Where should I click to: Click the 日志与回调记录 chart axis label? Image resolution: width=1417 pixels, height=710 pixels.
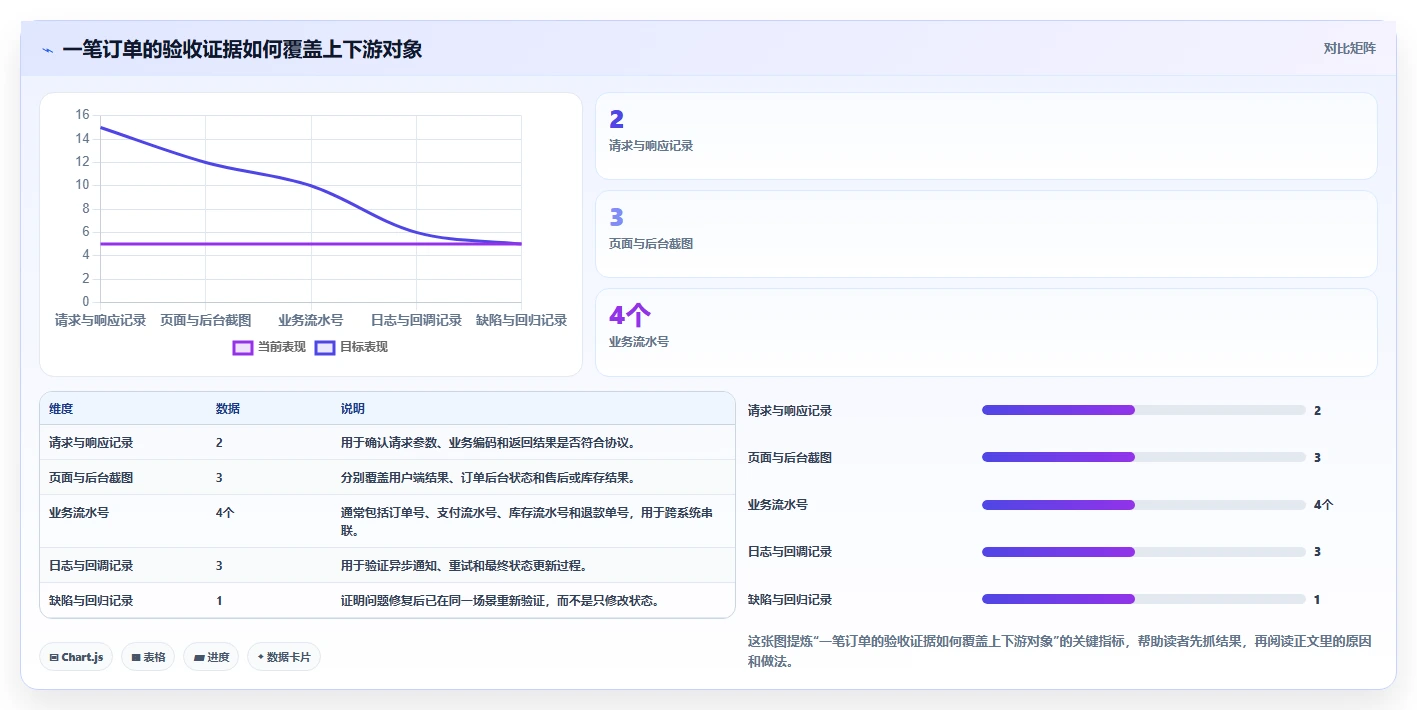tap(416, 320)
